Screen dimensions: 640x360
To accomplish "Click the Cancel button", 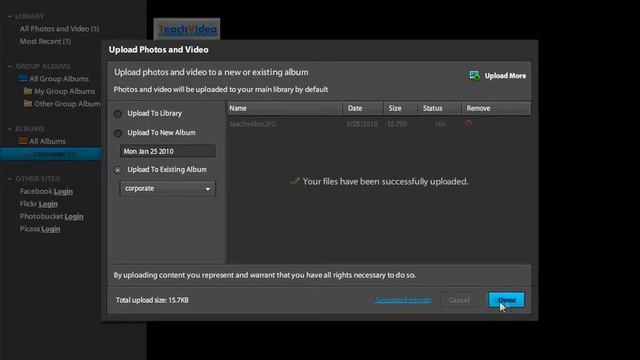I will point(459,300).
